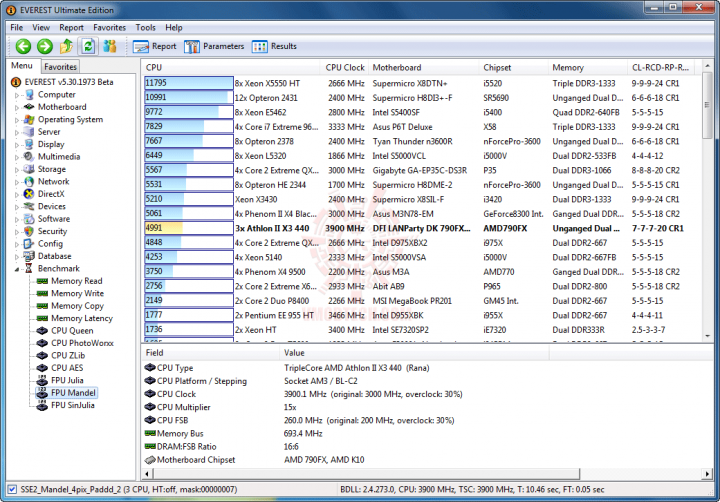Select the Operating System icon

[29, 119]
